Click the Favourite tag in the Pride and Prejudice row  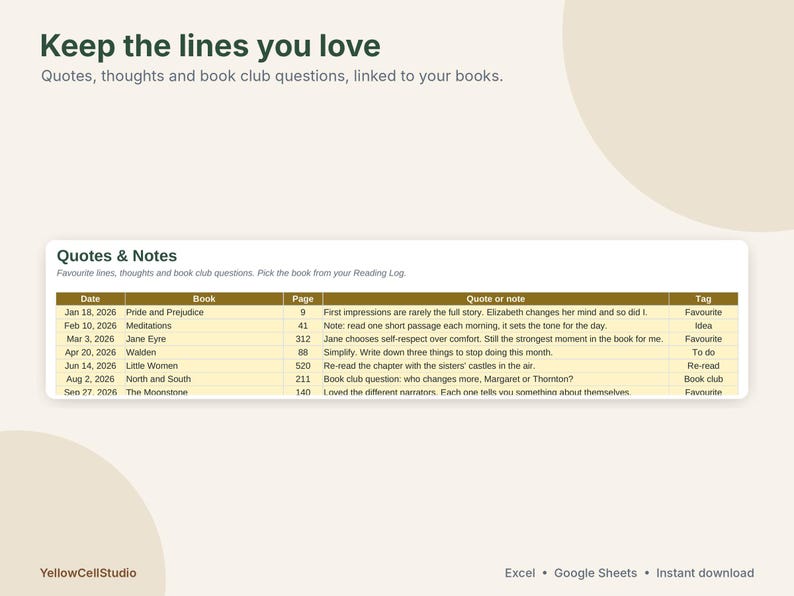703,312
